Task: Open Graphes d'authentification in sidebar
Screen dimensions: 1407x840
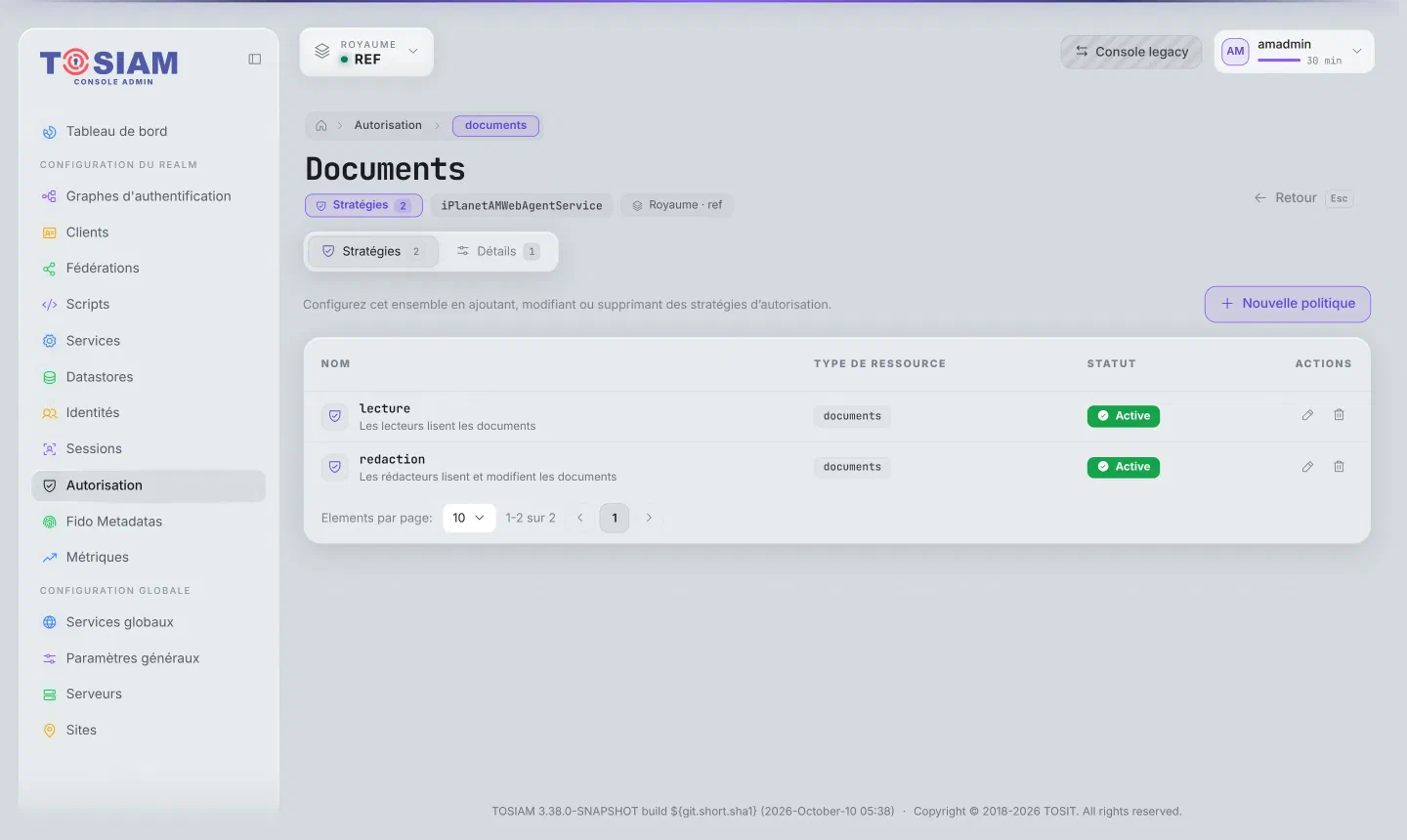Action: [x=149, y=196]
